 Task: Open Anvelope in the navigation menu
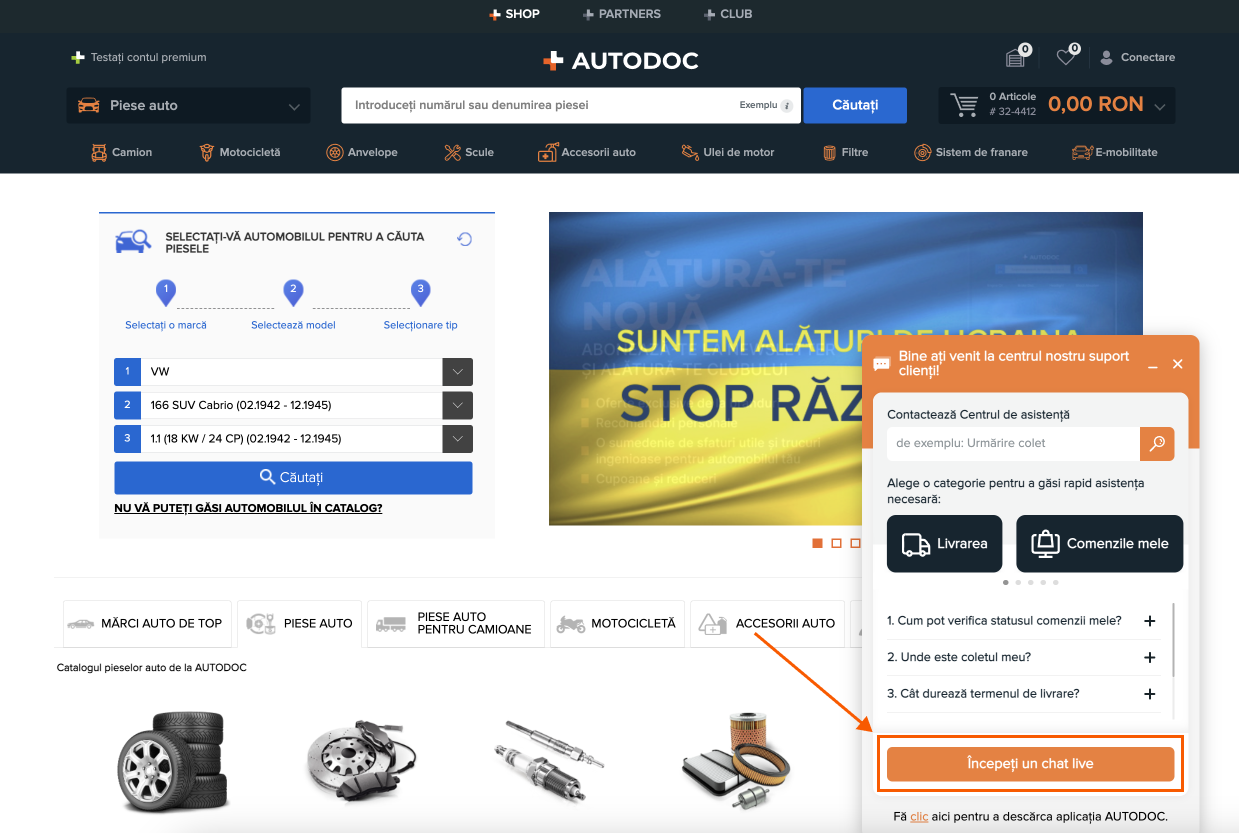362,153
